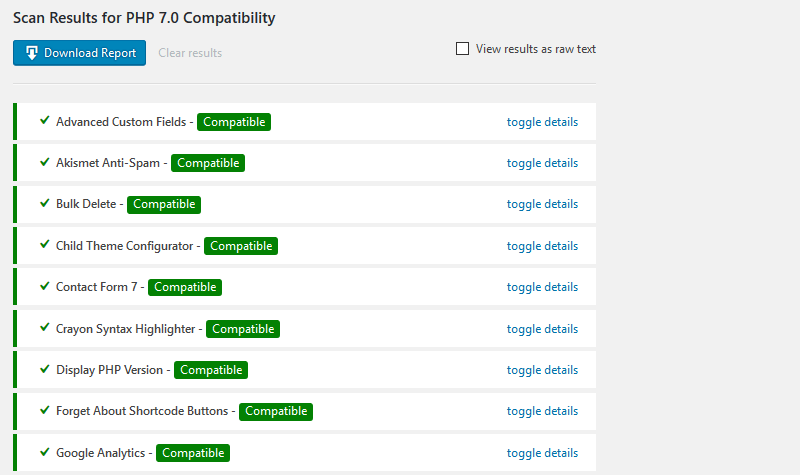This screenshot has width=800, height=475.
Task: Expand Crayon Syntax Highlighter details
Action: [542, 329]
